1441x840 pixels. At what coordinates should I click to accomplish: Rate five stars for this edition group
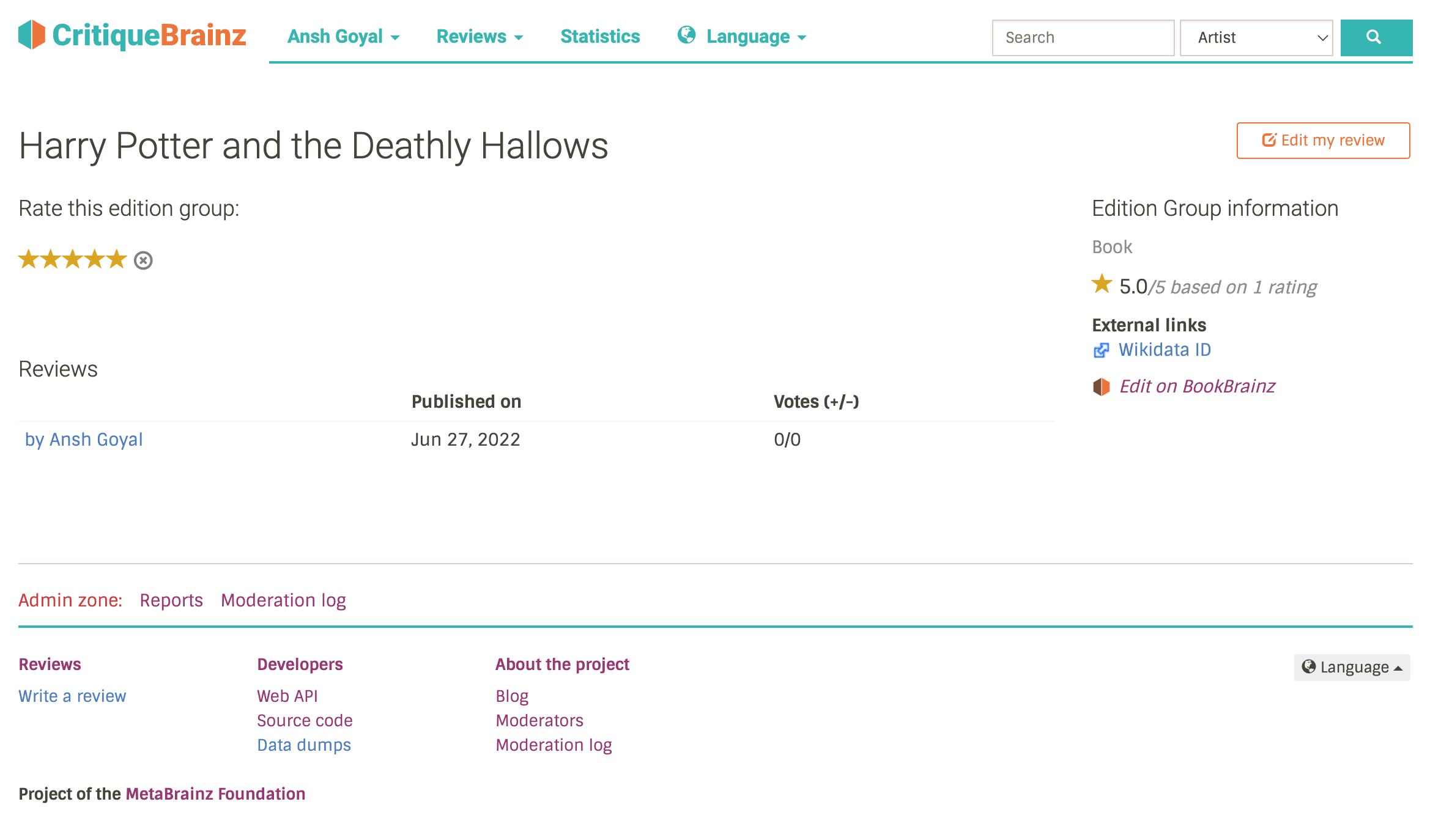(x=116, y=259)
